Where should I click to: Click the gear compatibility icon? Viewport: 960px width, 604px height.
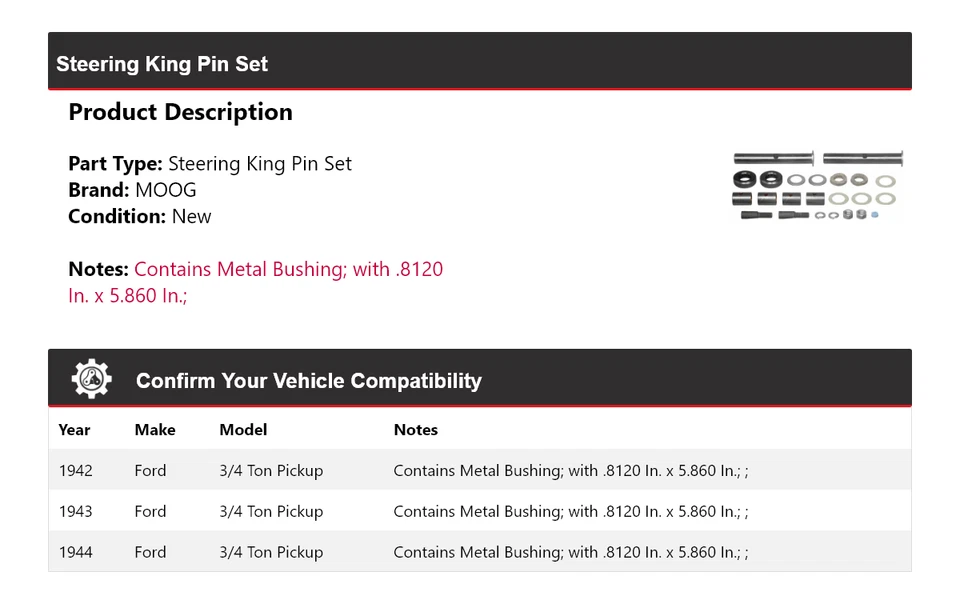pyautogui.click(x=92, y=379)
